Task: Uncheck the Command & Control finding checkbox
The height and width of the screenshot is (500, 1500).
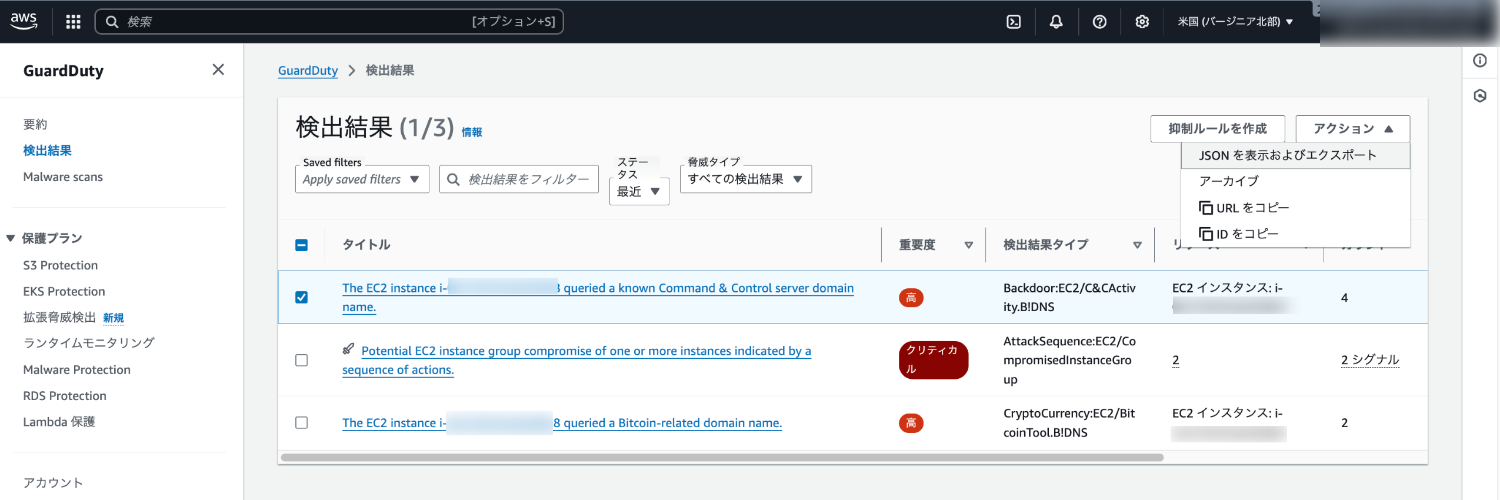Action: (x=302, y=297)
